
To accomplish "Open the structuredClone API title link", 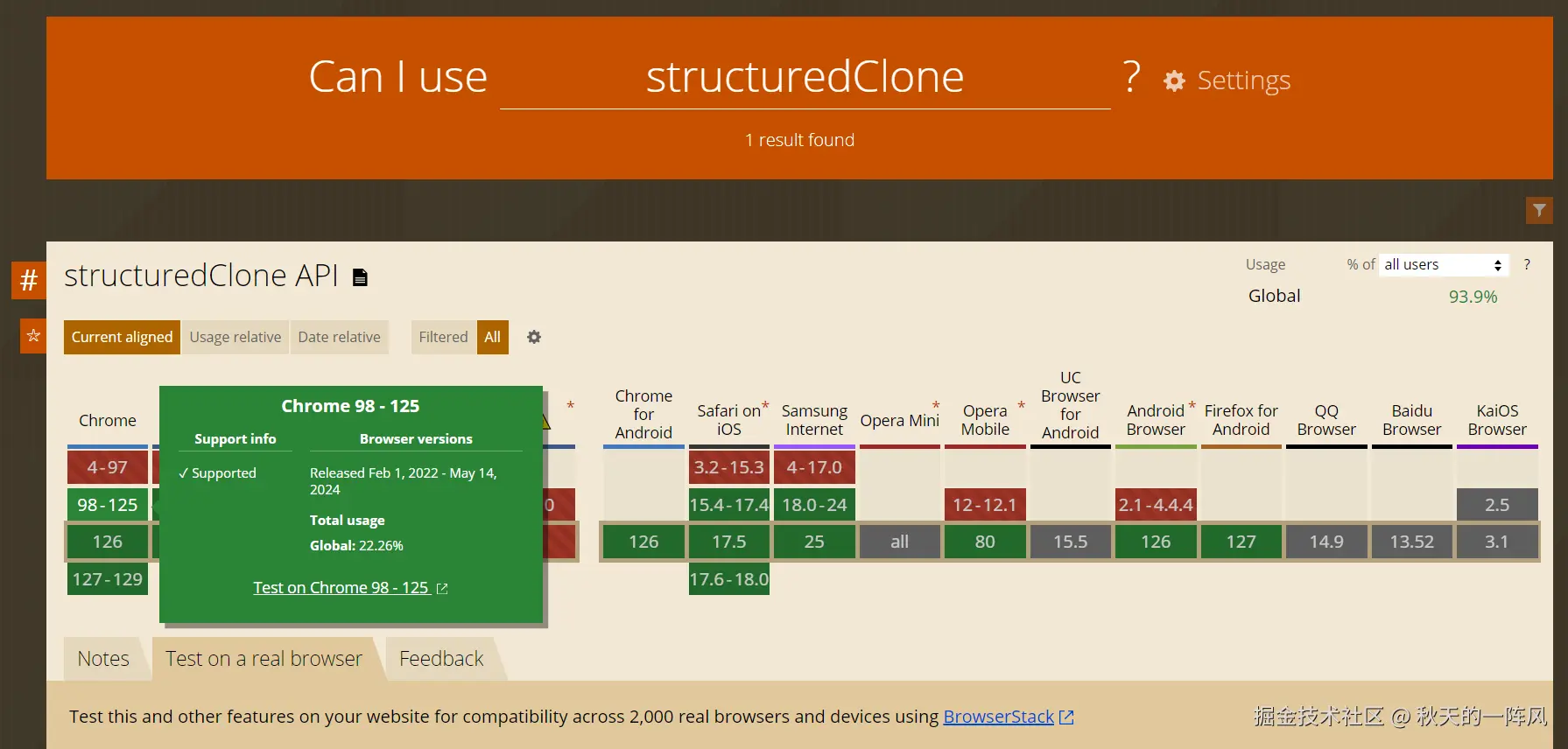I will coord(201,276).
